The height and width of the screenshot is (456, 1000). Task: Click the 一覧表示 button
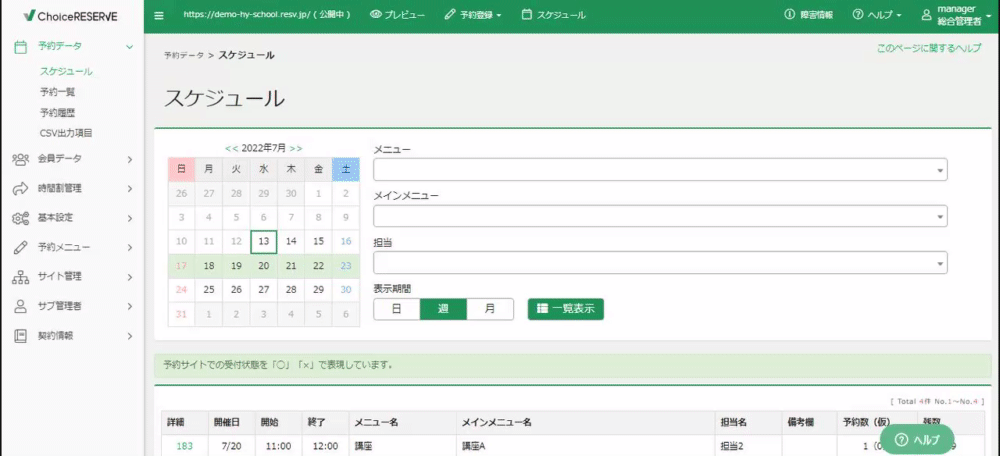coord(566,309)
